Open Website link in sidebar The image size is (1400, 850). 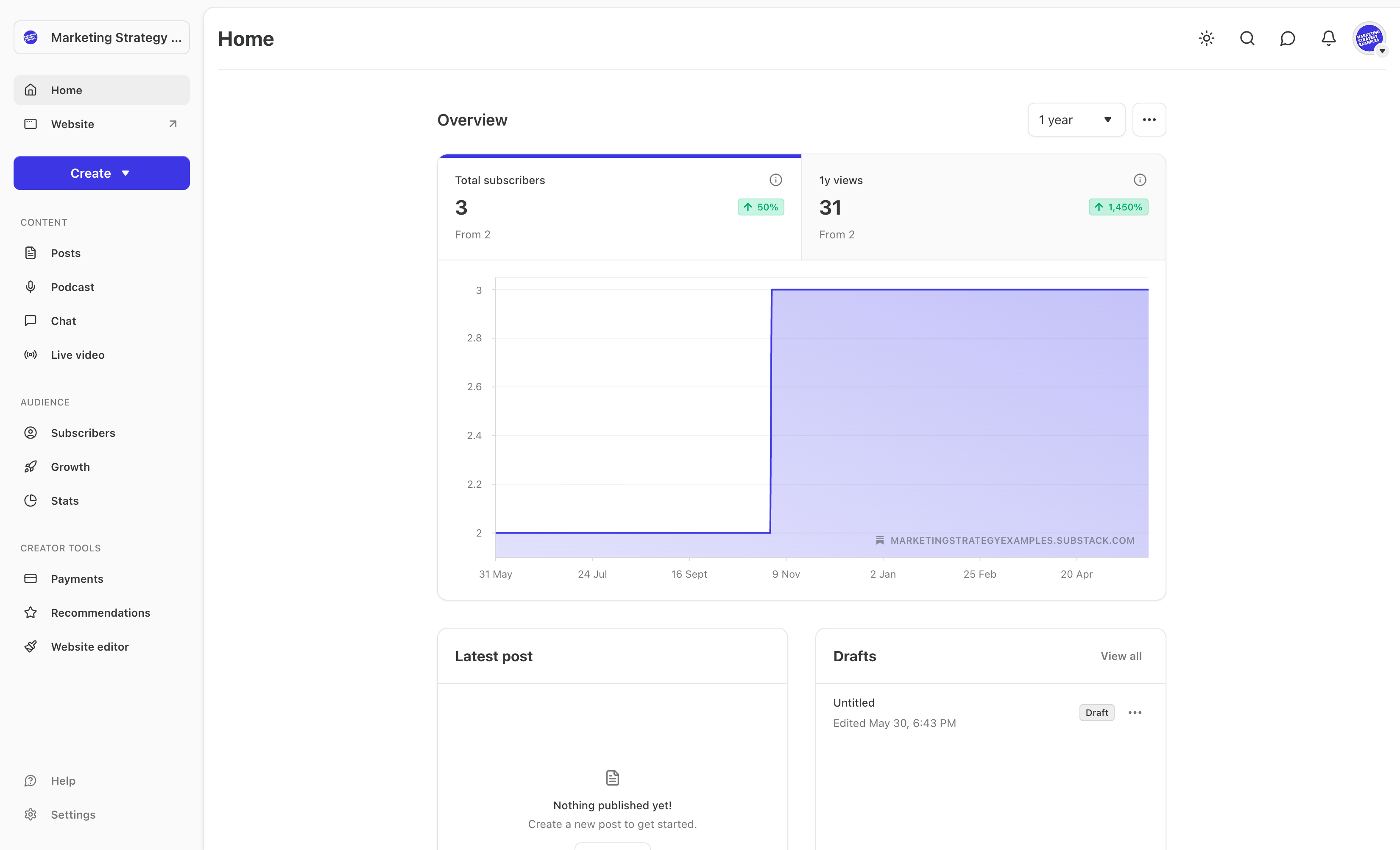102,124
